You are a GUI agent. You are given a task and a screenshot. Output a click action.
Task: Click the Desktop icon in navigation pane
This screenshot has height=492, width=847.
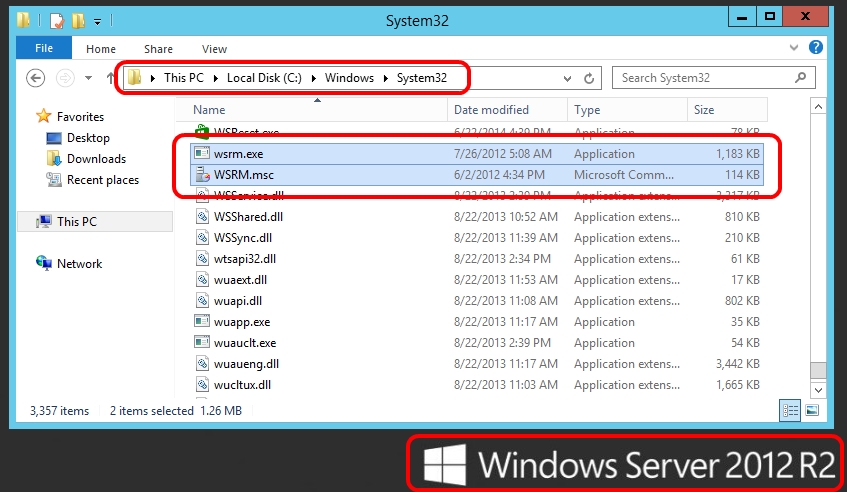54,138
